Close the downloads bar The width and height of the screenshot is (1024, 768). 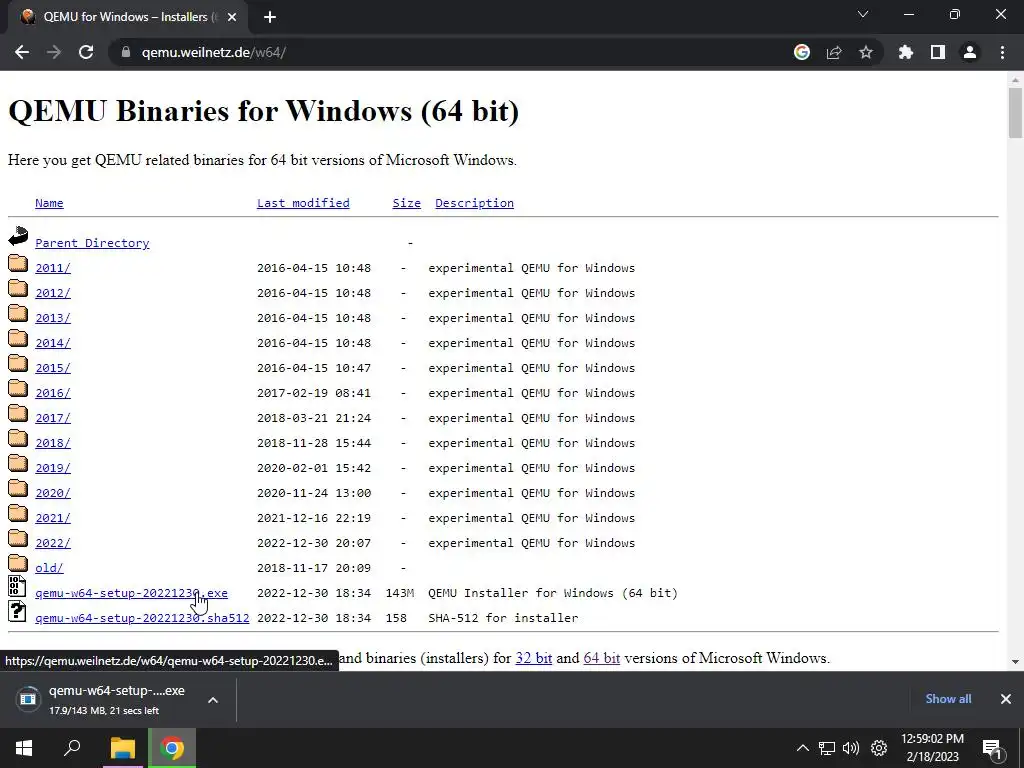click(1006, 699)
